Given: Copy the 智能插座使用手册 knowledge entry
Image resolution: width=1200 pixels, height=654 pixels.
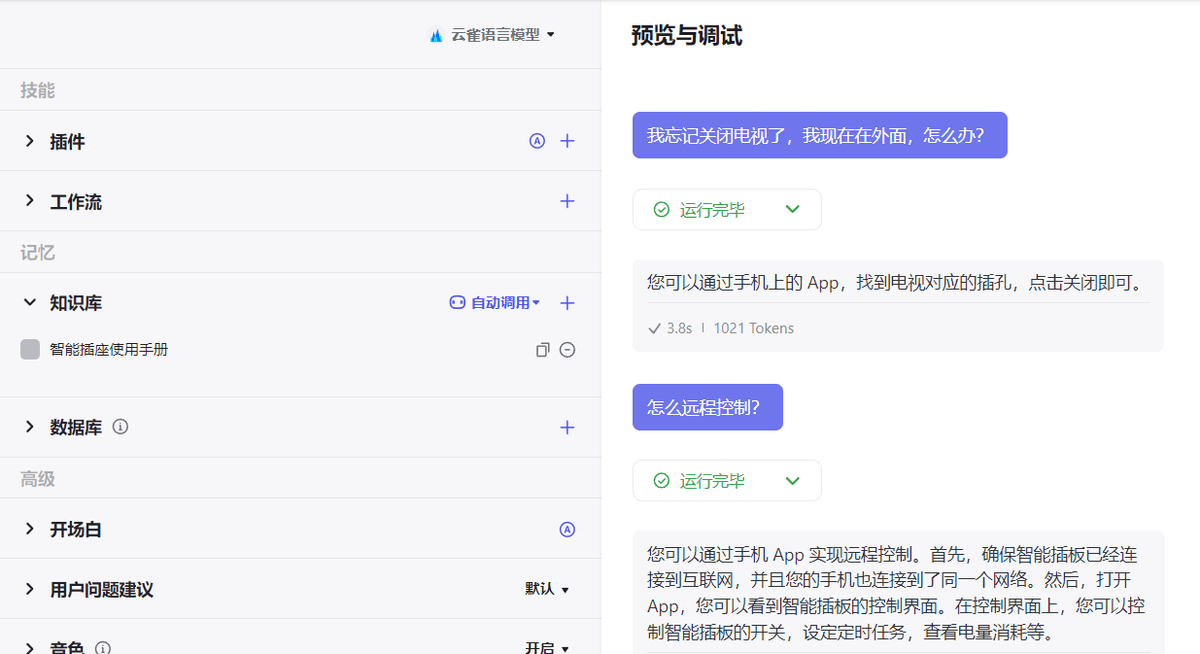Looking at the screenshot, I should point(542,350).
